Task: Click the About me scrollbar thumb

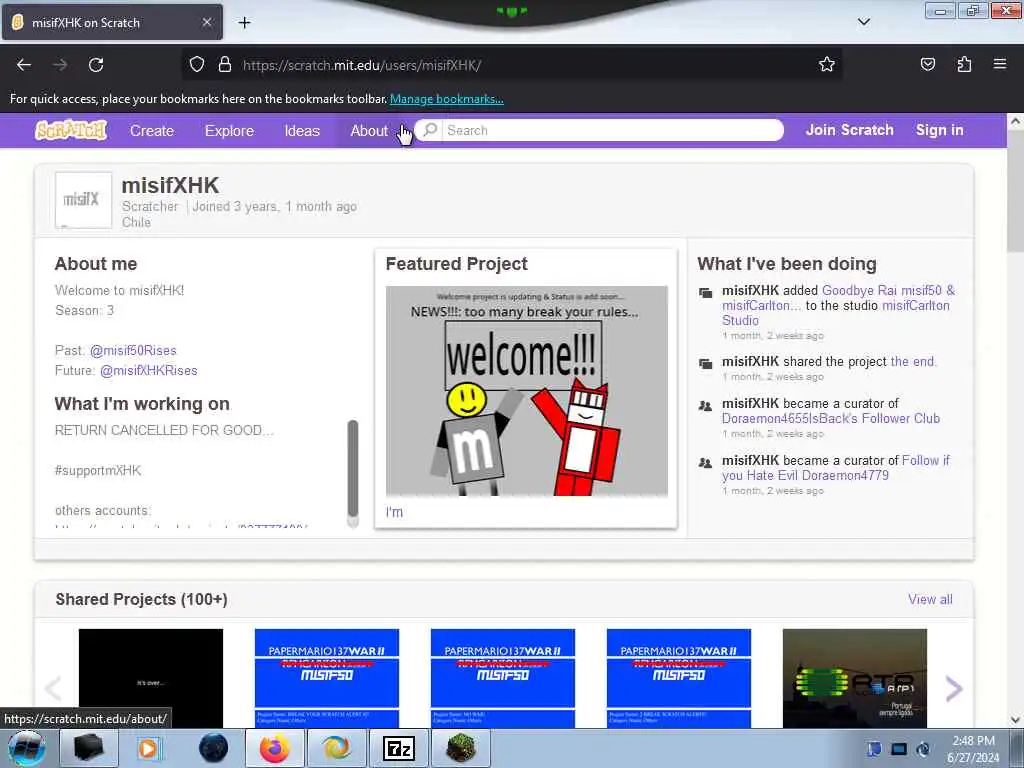Action: (x=353, y=468)
